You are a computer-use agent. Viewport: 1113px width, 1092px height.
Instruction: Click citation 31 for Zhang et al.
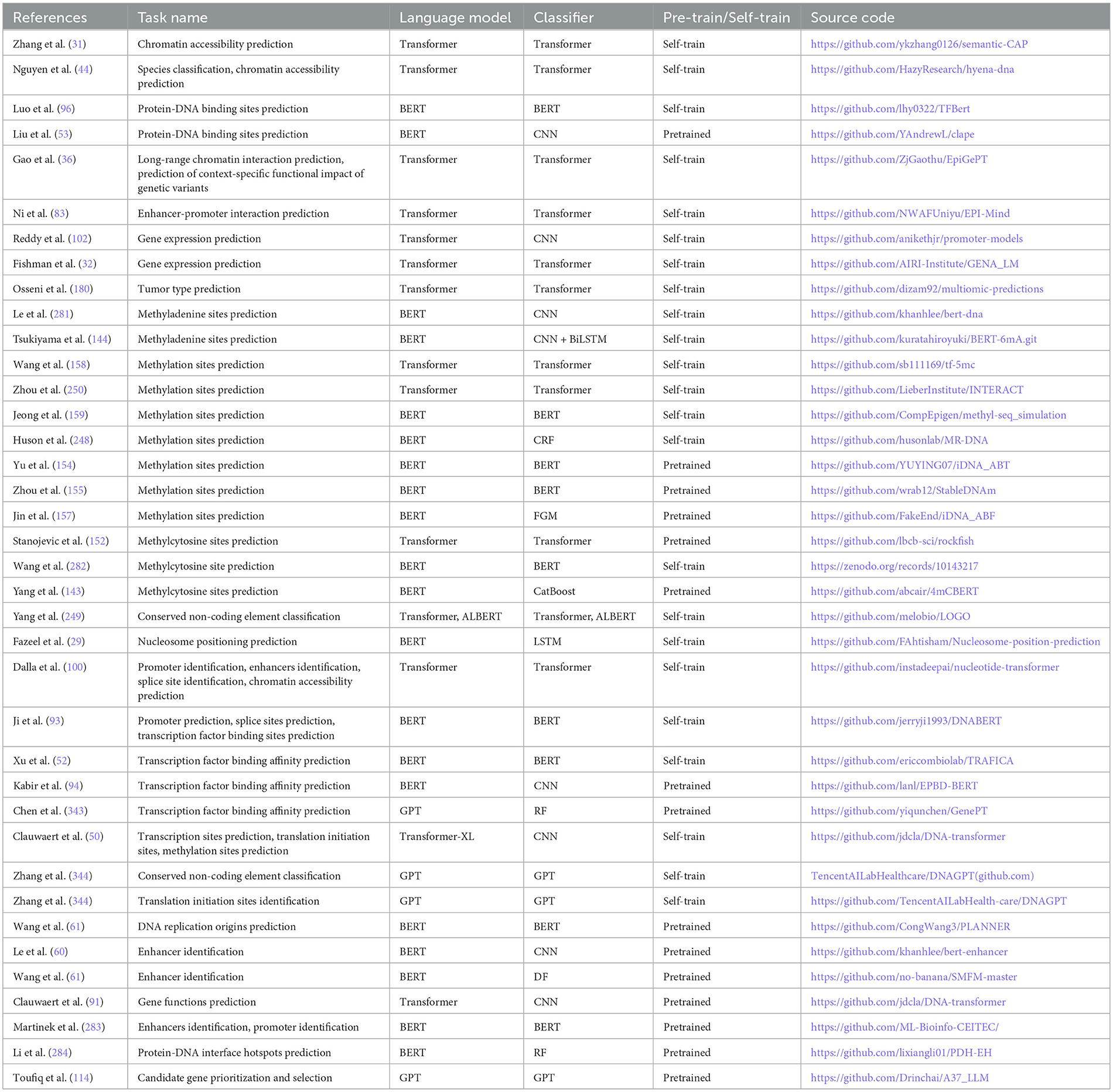point(77,44)
